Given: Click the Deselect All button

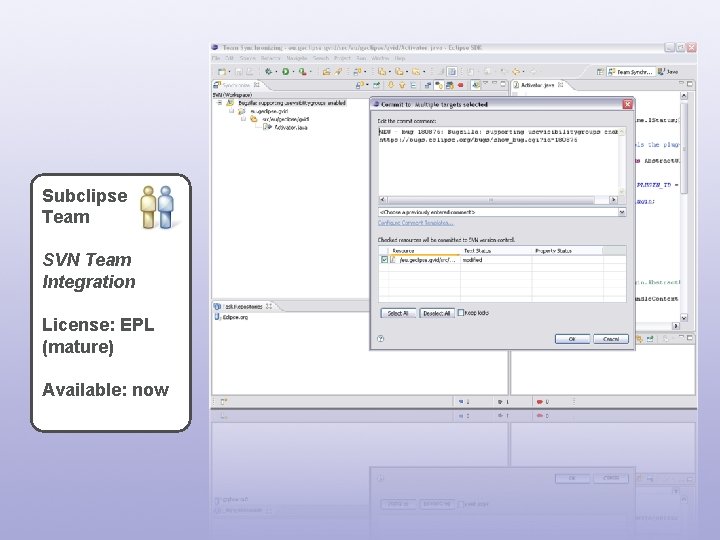Looking at the screenshot, I should pos(437,313).
